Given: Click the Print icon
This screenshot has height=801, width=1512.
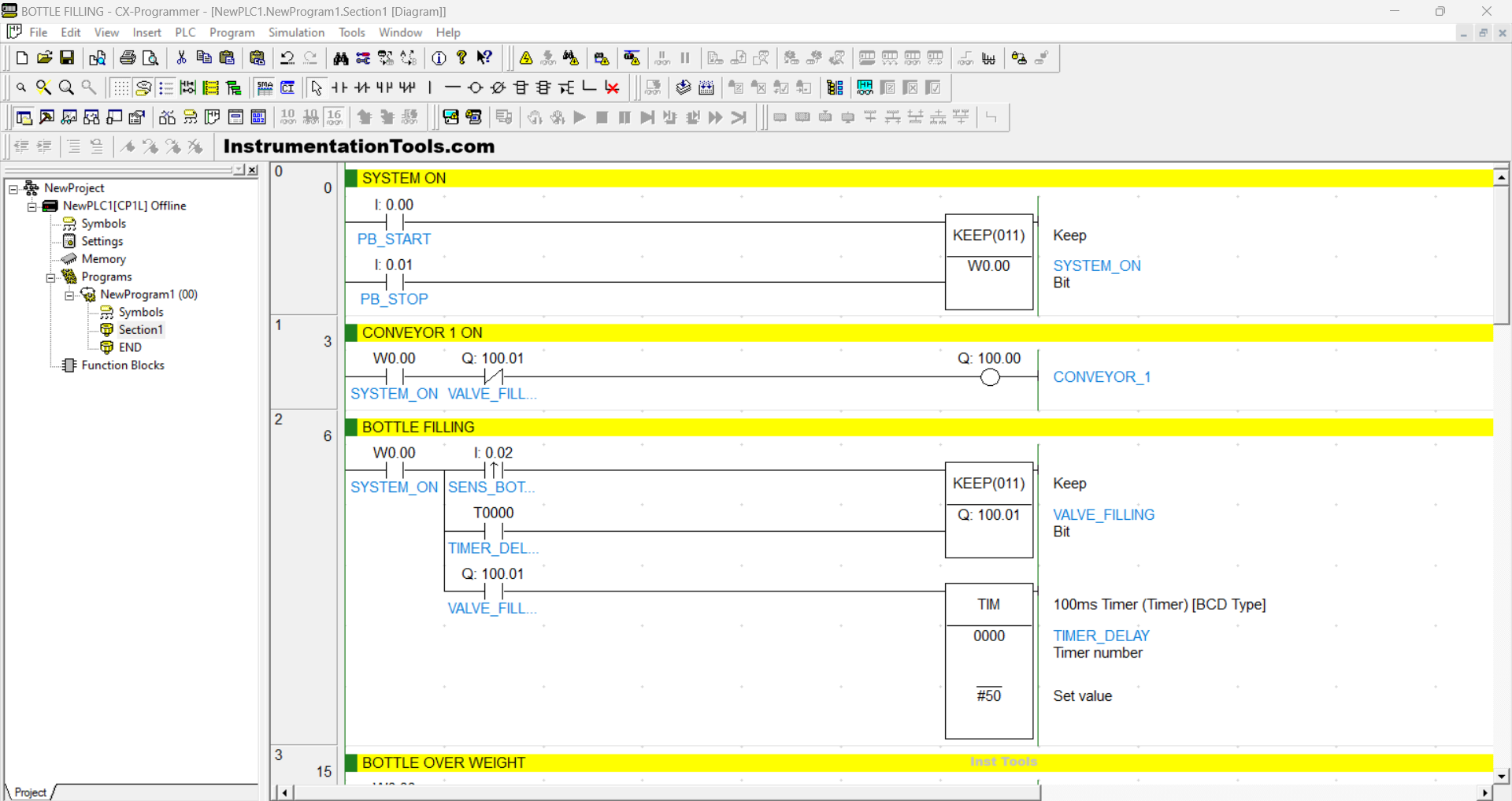Looking at the screenshot, I should click(128, 57).
